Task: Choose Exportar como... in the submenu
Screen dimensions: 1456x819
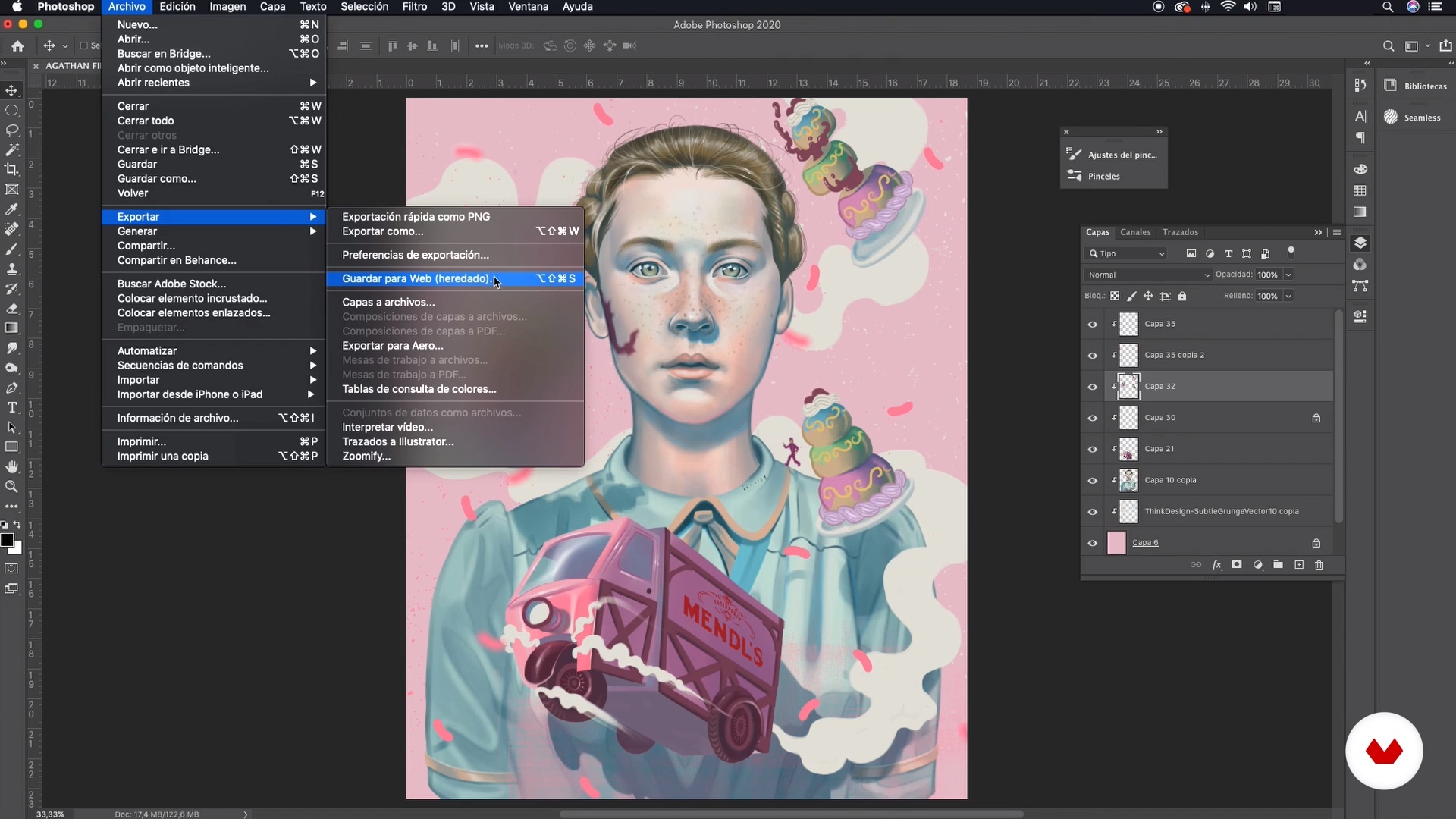Action: pyautogui.click(x=455, y=231)
